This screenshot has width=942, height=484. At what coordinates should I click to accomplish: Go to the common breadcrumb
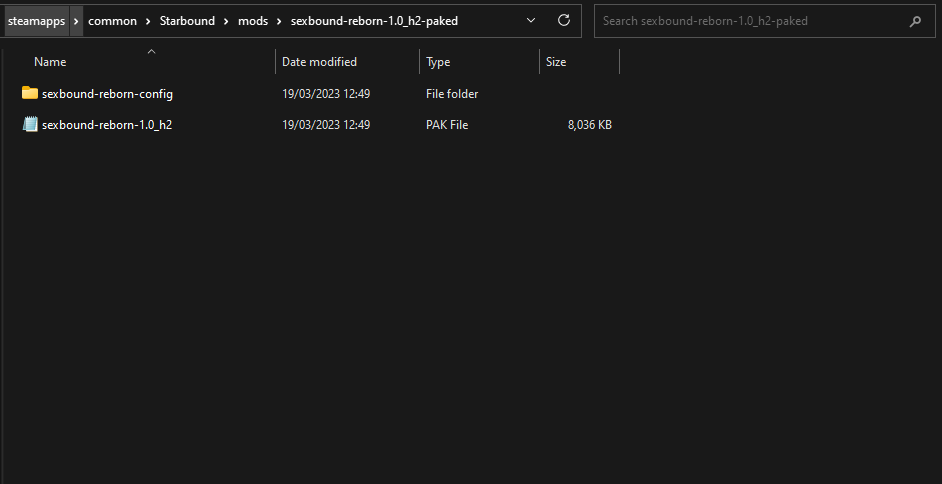[x=112, y=21]
